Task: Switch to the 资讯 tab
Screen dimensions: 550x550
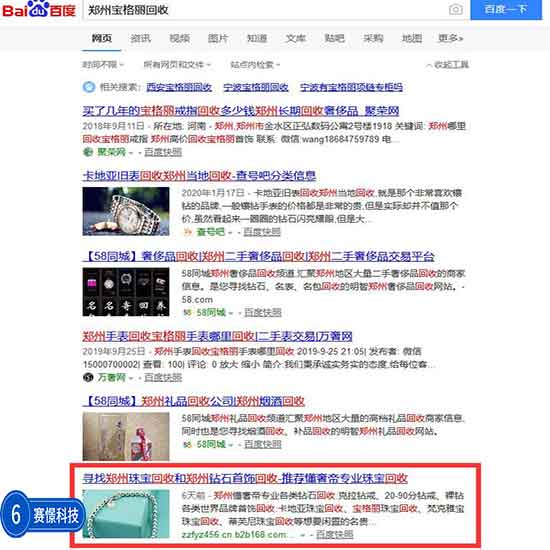Action: click(x=141, y=38)
